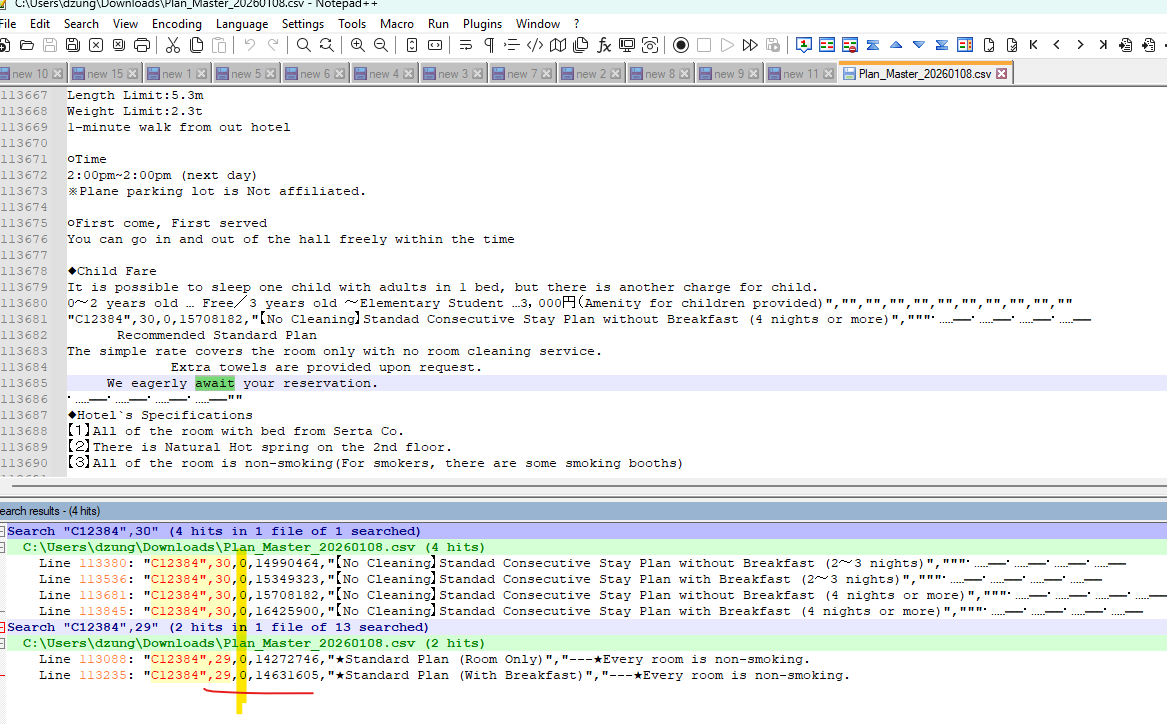
Task: Open Find with the magnifier icon
Action: 303,45
